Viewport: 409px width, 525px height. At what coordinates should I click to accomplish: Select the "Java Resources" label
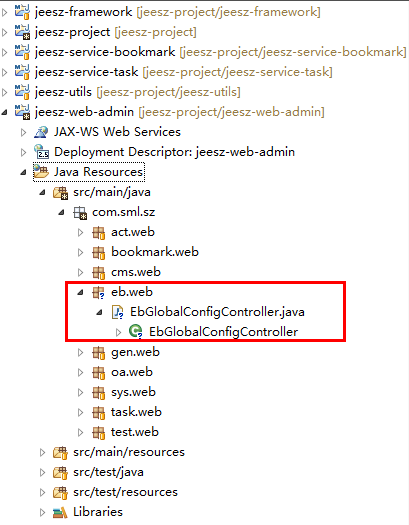pos(98,172)
